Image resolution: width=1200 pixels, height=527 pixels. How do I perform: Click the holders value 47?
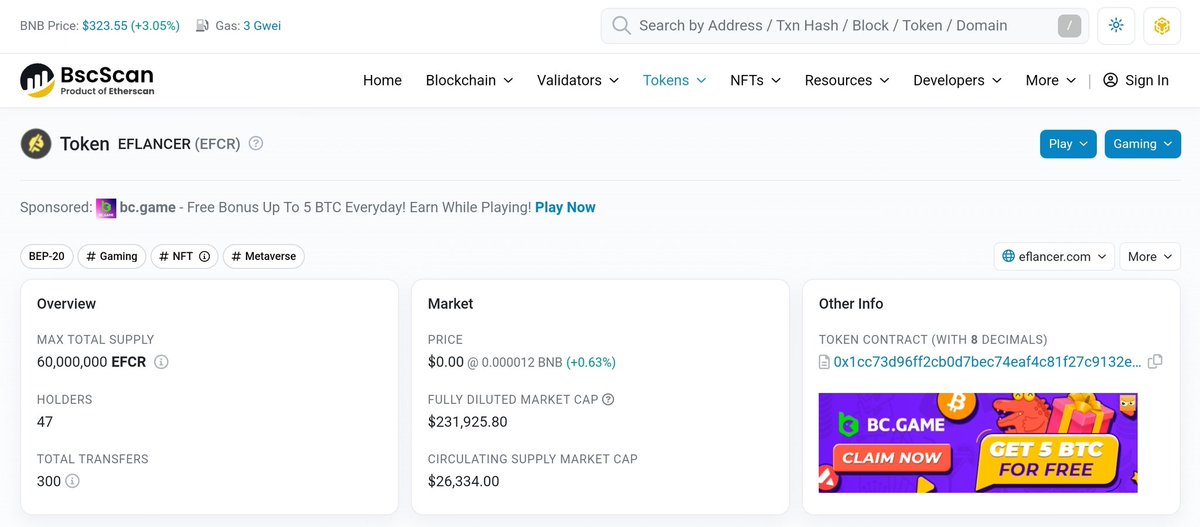tap(45, 422)
